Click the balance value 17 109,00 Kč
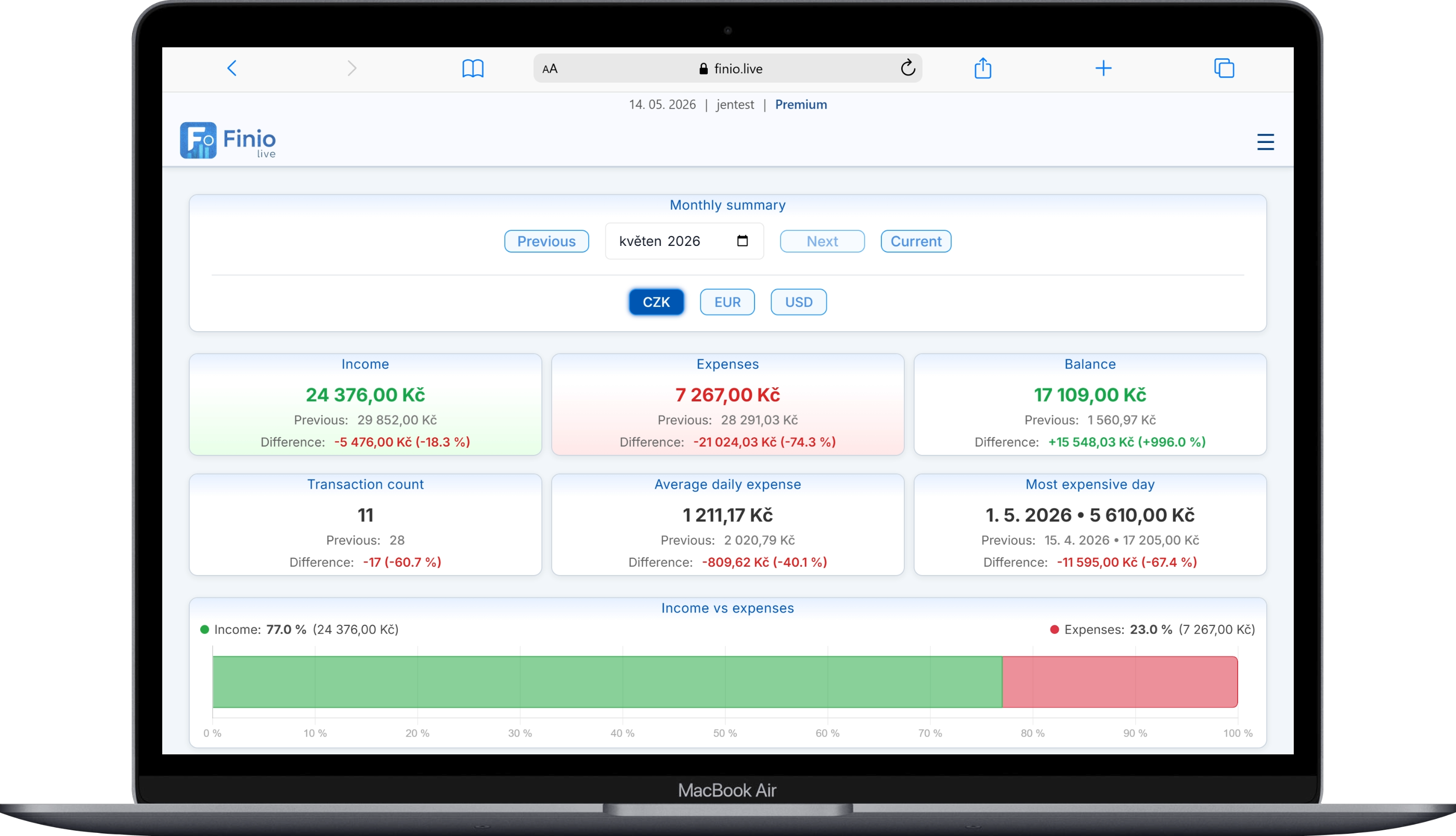Viewport: 1456px width, 836px height. [1090, 395]
